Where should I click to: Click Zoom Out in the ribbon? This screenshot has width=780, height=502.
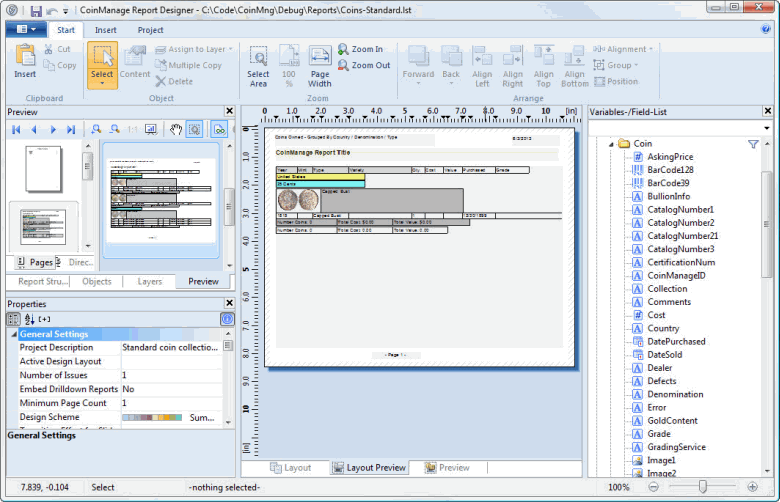[364, 65]
